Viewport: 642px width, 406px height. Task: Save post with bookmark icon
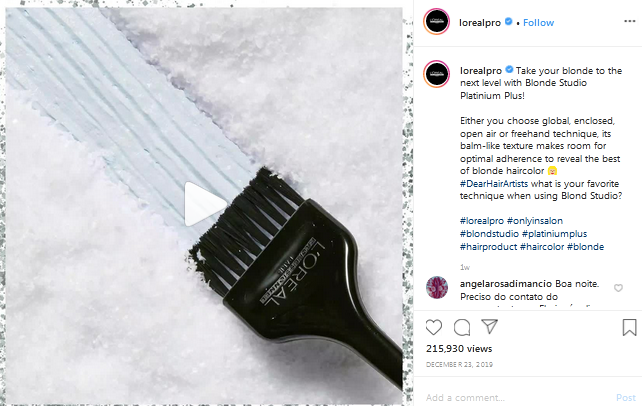[x=629, y=327]
